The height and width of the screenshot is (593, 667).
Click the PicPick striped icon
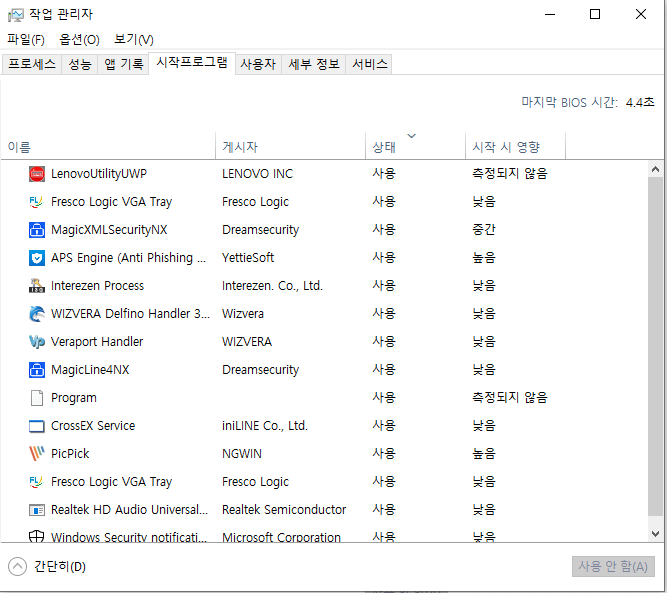point(37,453)
